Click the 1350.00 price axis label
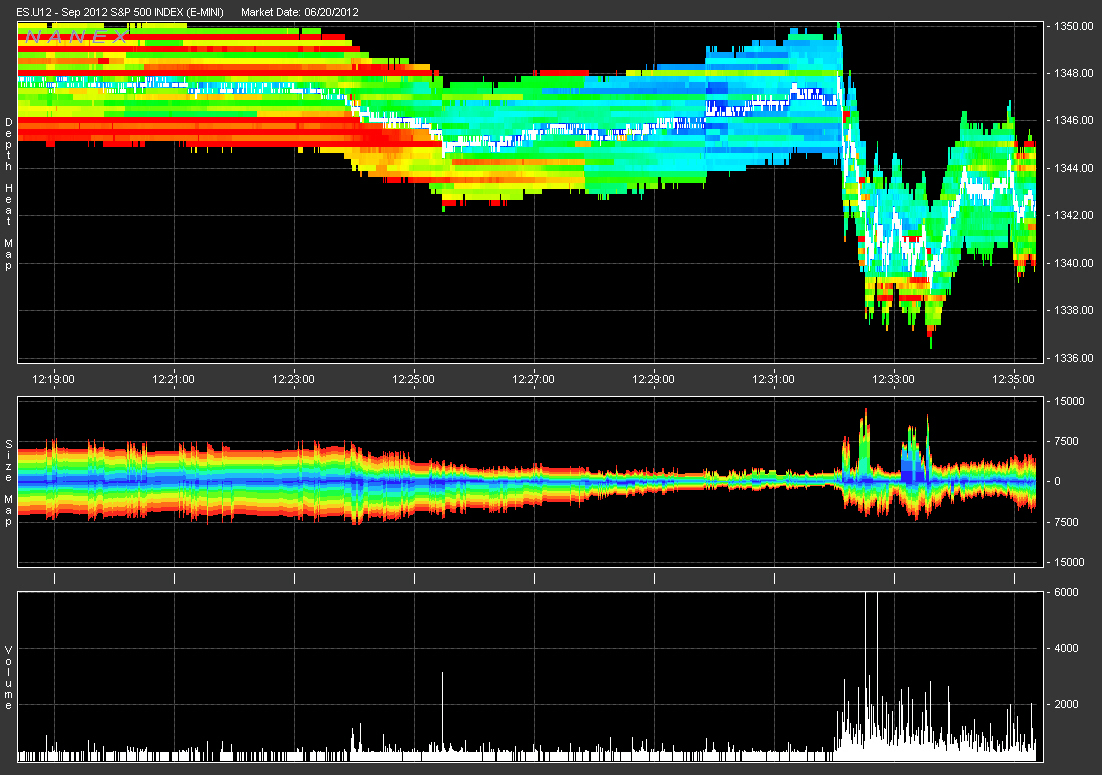The height and width of the screenshot is (775, 1102). pos(1074,26)
